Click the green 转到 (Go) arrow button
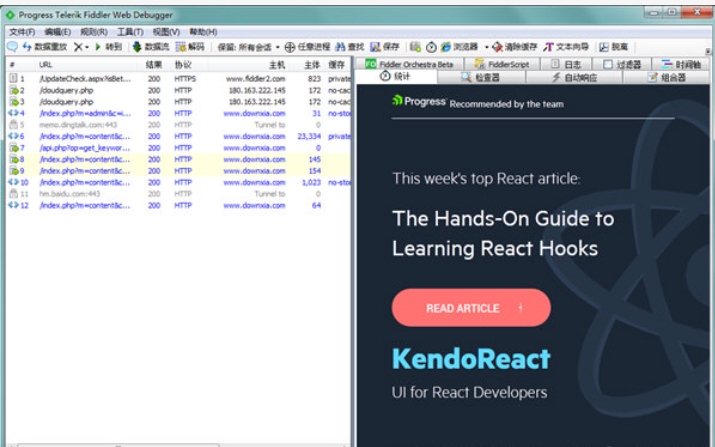Screen dimensions: 715x447 [x=108, y=47]
